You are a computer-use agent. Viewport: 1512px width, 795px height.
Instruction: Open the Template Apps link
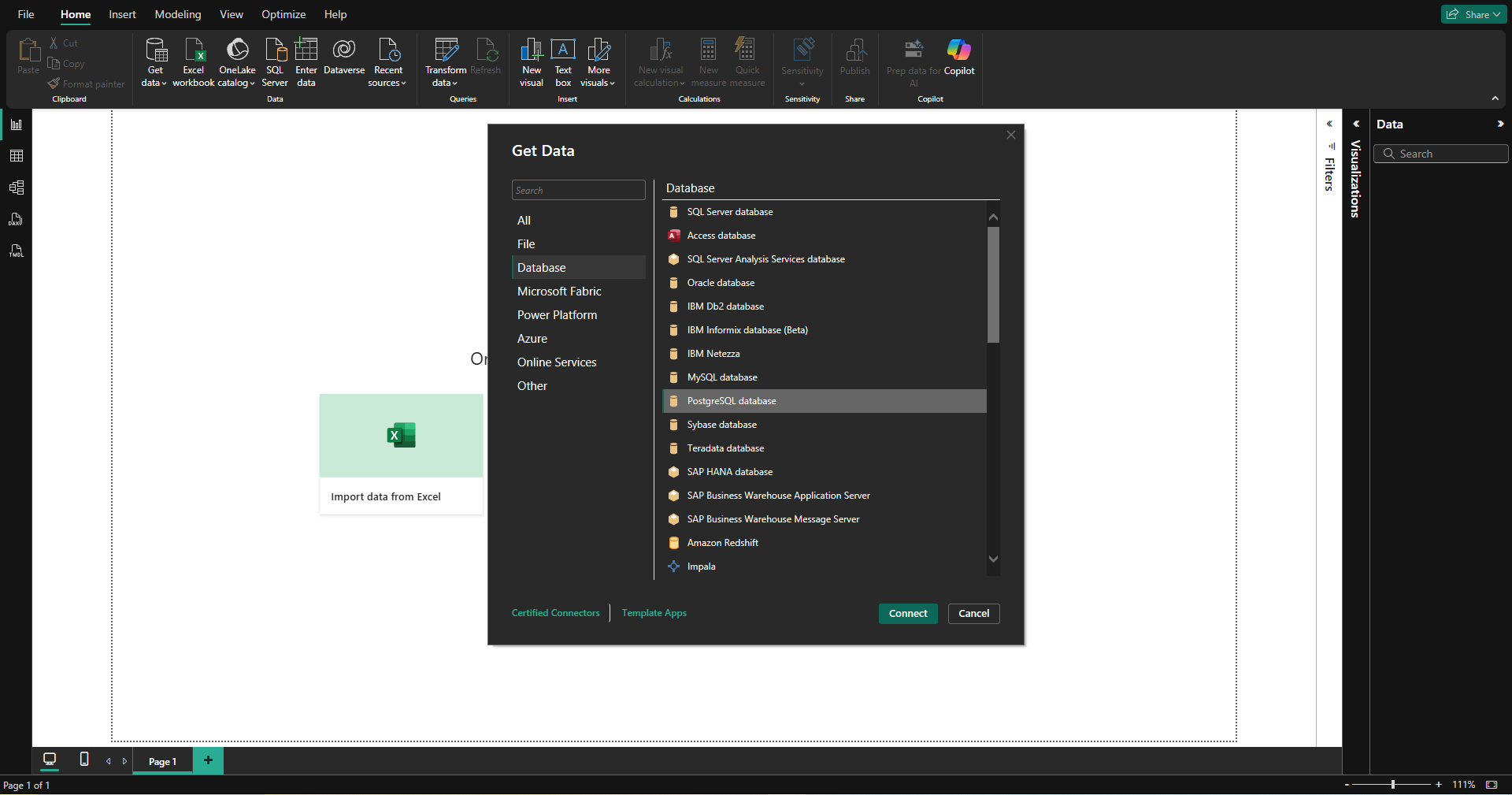tap(654, 613)
